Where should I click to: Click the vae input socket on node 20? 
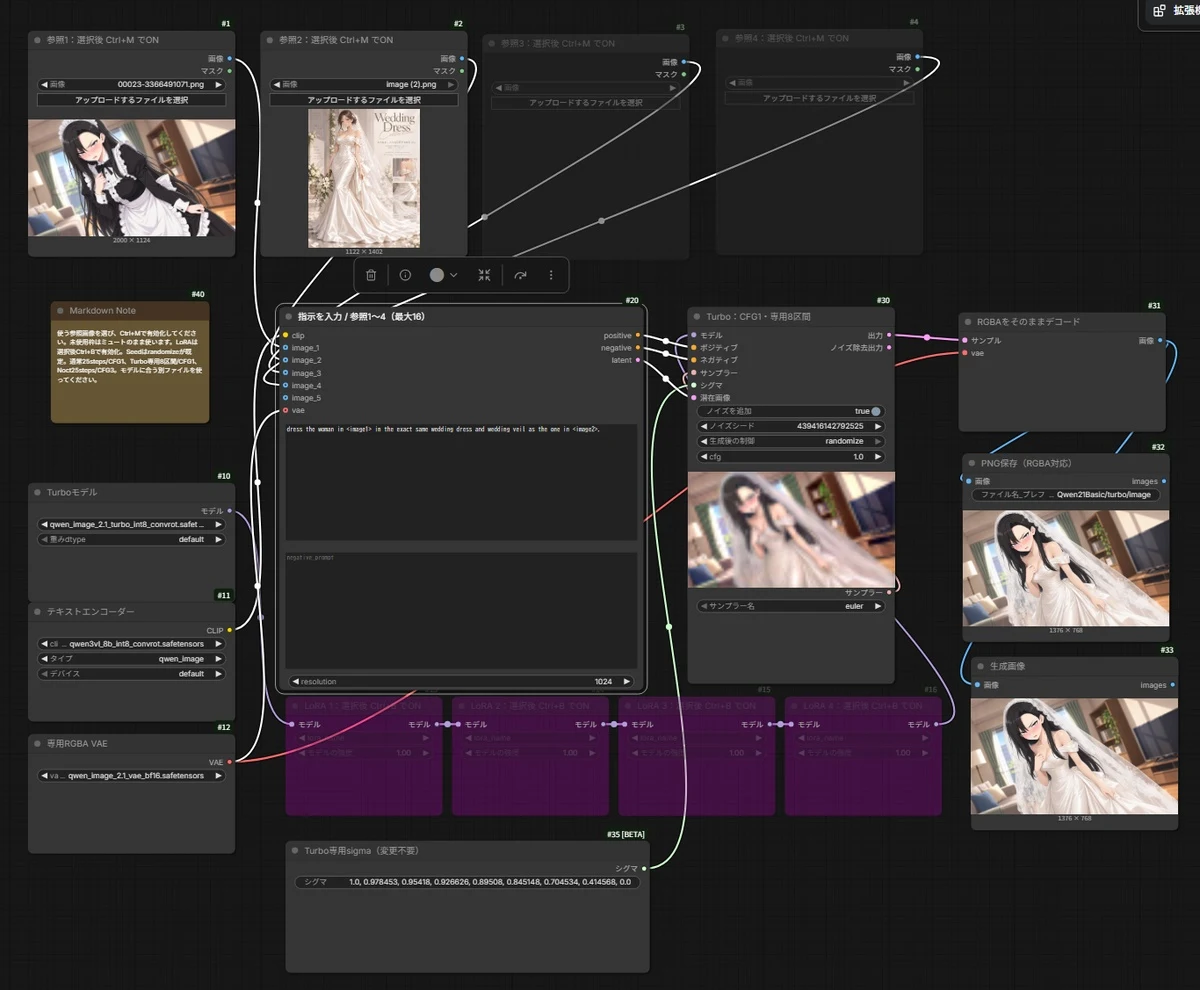[x=285, y=410]
